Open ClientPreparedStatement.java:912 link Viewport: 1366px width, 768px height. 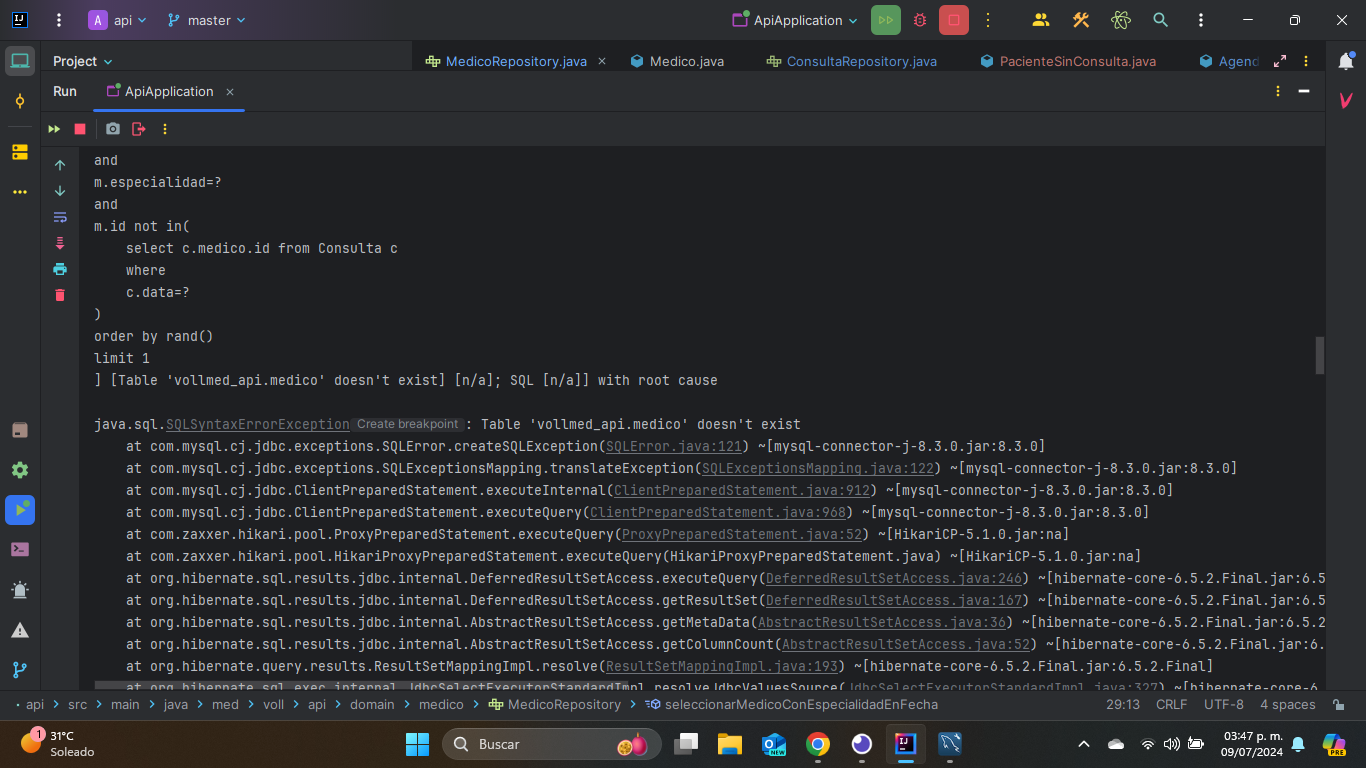point(742,490)
